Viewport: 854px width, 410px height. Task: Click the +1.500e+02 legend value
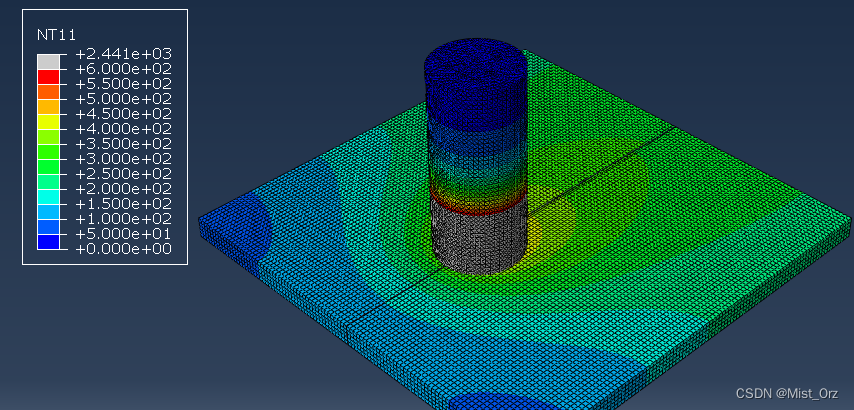[123, 204]
